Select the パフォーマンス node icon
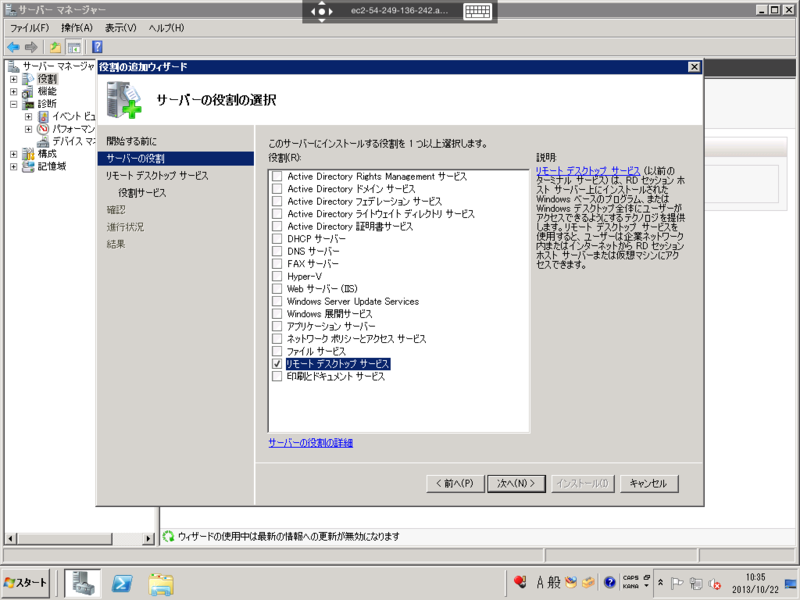The width and height of the screenshot is (800, 600). click(x=43, y=129)
